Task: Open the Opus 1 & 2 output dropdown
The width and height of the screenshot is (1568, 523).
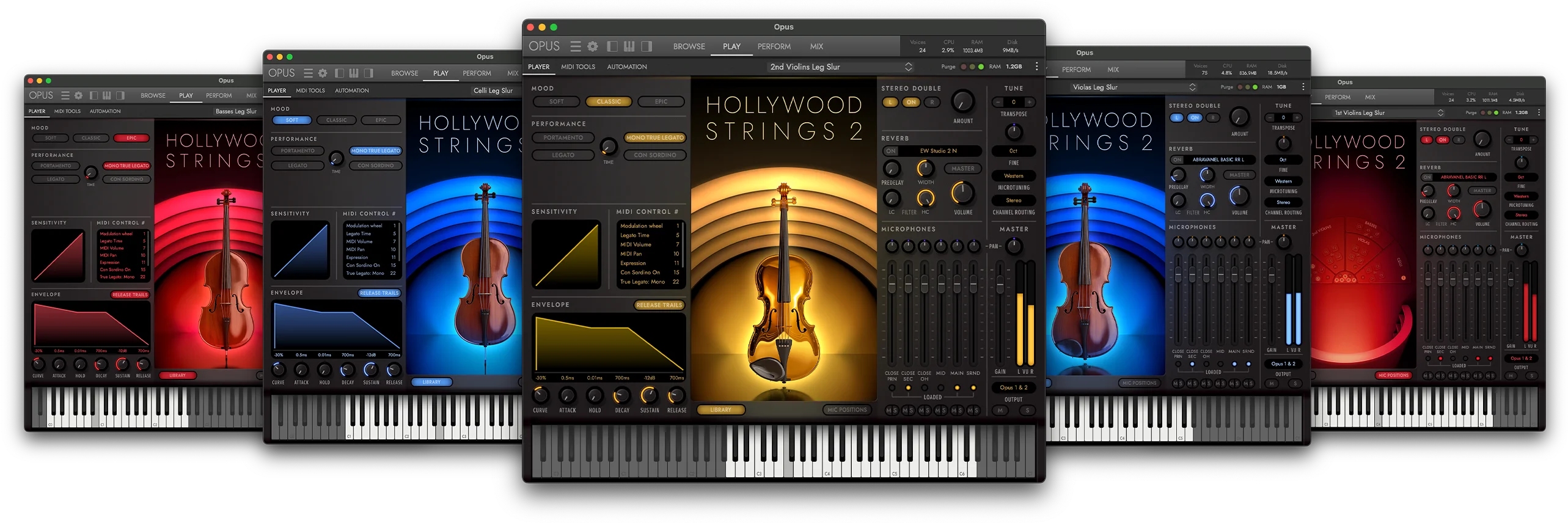Action: [x=1014, y=387]
